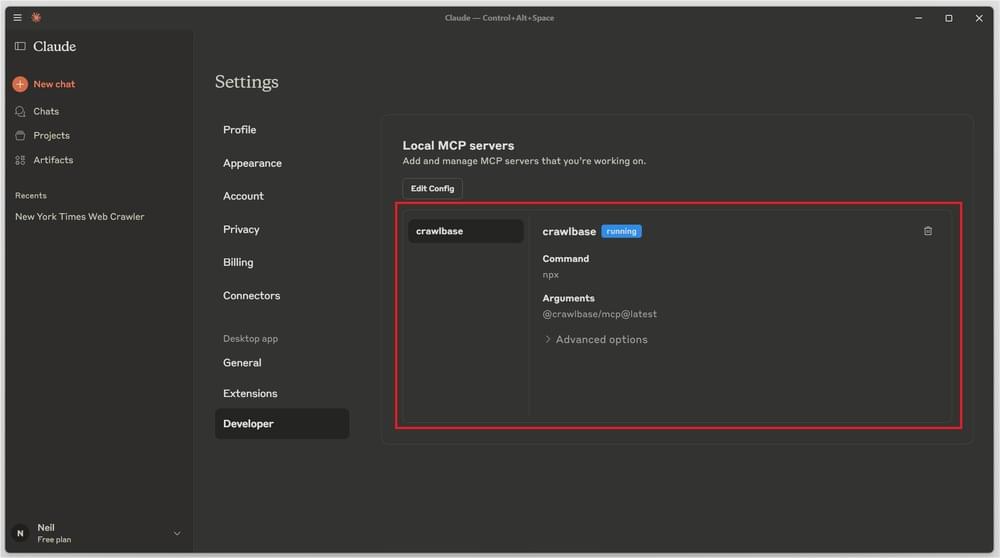The image size is (1000, 558).
Task: Expand Advanced options section
Action: click(595, 340)
